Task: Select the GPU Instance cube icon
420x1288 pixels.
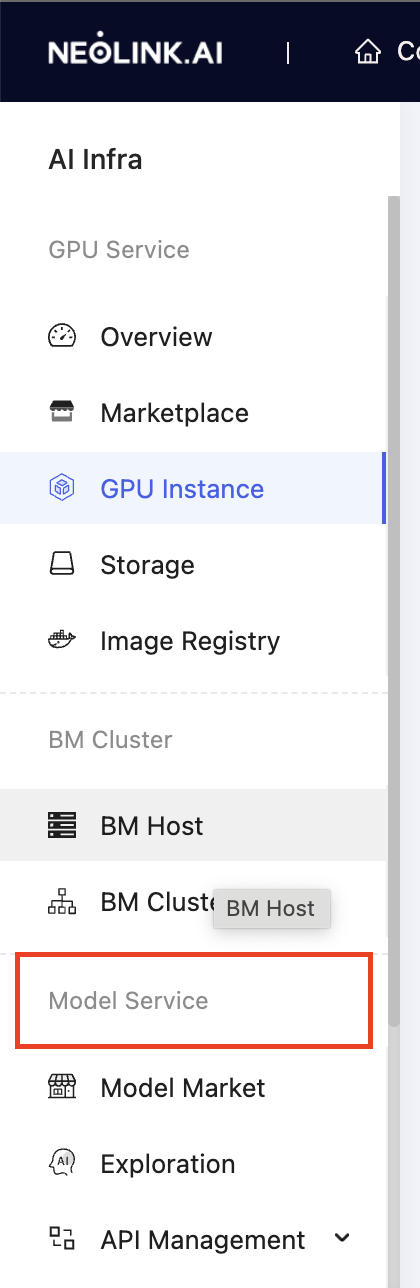Action: point(62,488)
